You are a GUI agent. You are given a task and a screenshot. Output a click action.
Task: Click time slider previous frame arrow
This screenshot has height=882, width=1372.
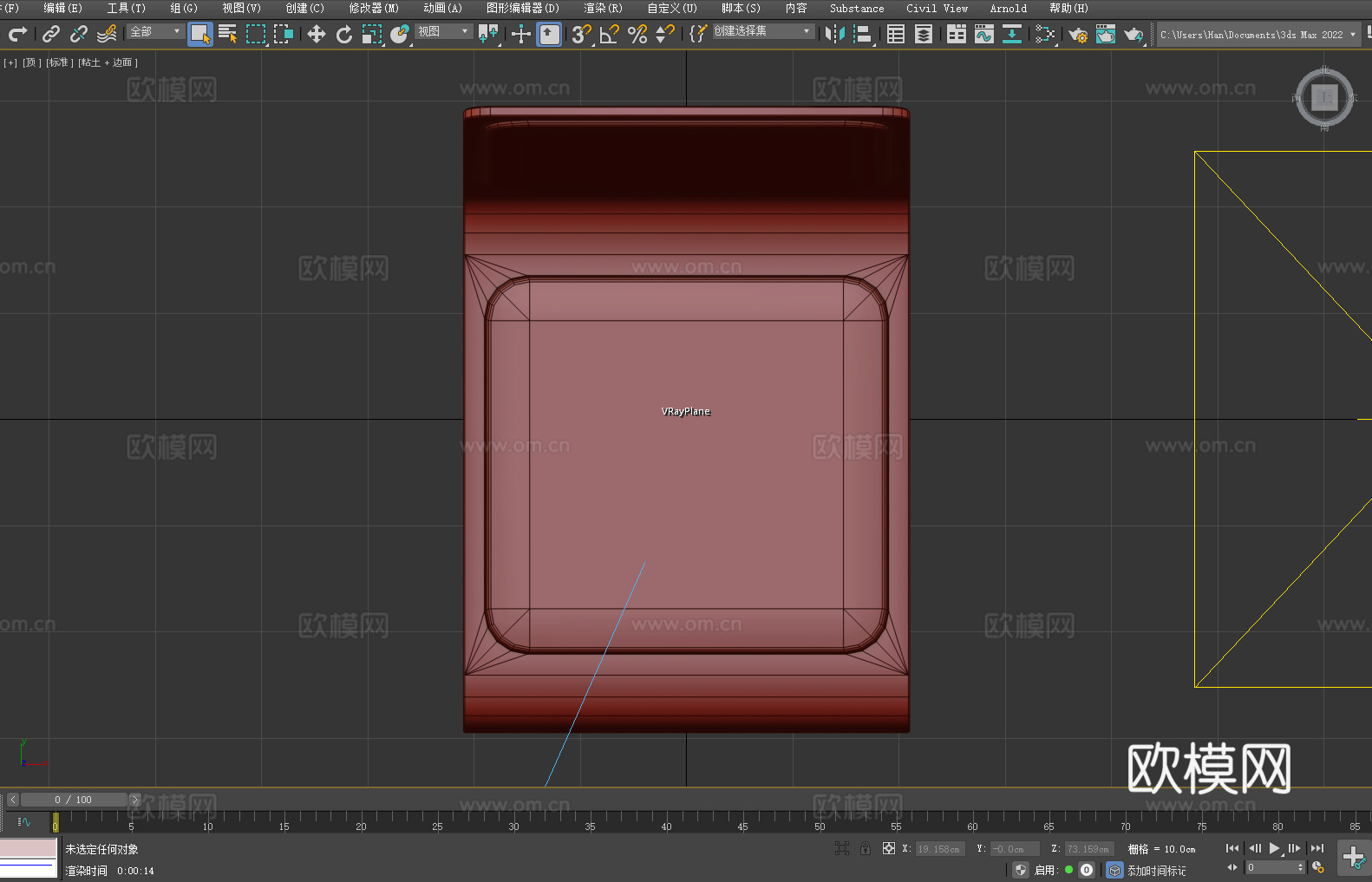click(x=13, y=800)
